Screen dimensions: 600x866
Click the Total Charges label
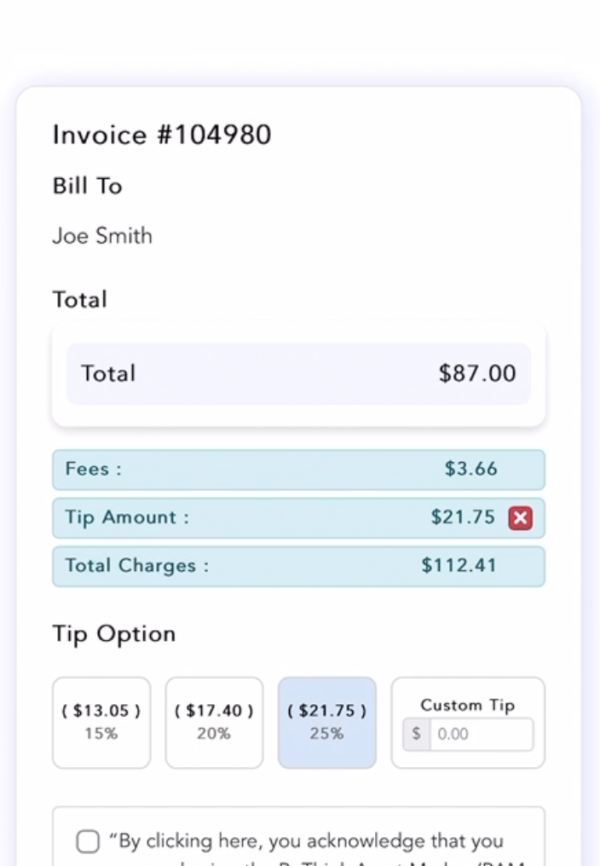pyautogui.click(x=137, y=566)
